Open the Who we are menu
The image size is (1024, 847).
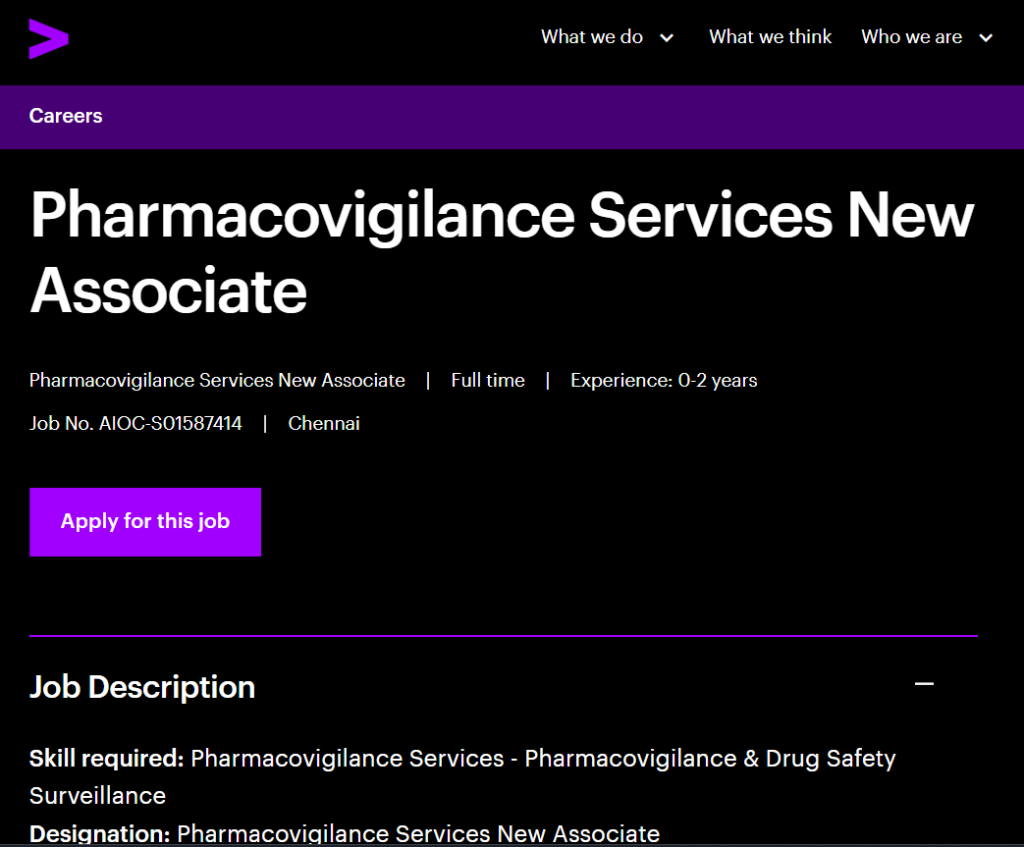(911, 37)
